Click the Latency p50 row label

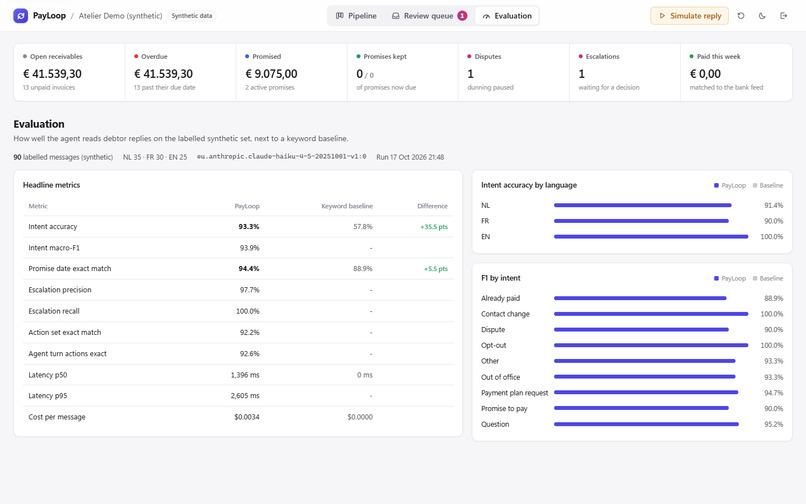coord(48,375)
